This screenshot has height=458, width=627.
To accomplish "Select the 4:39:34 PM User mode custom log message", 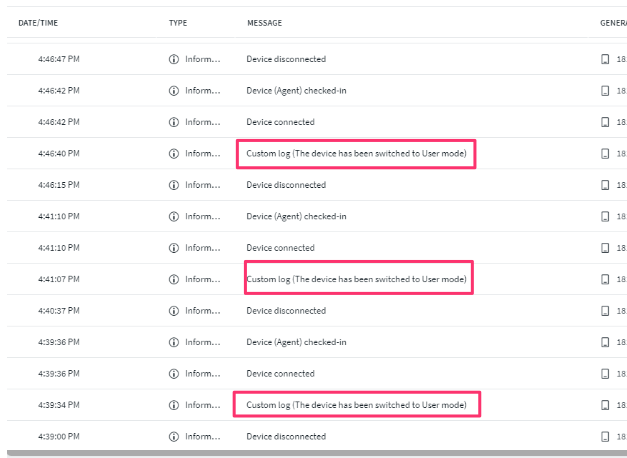I will point(356,405).
